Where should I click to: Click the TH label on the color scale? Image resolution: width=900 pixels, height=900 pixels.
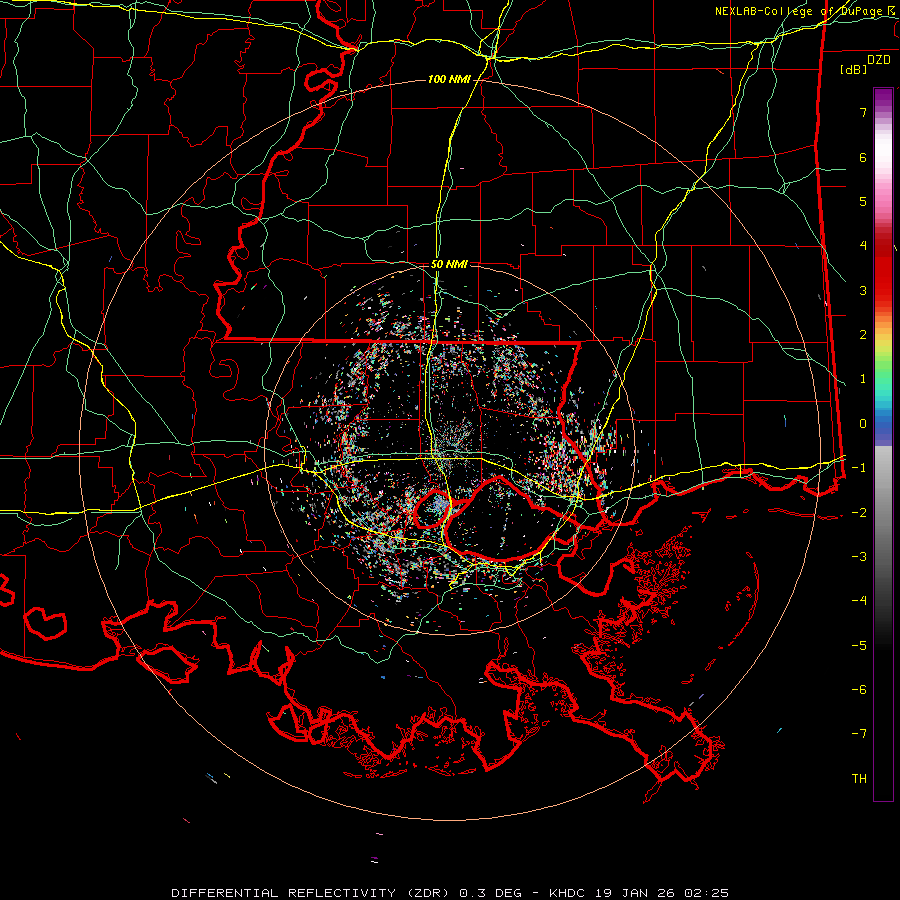tap(859, 779)
